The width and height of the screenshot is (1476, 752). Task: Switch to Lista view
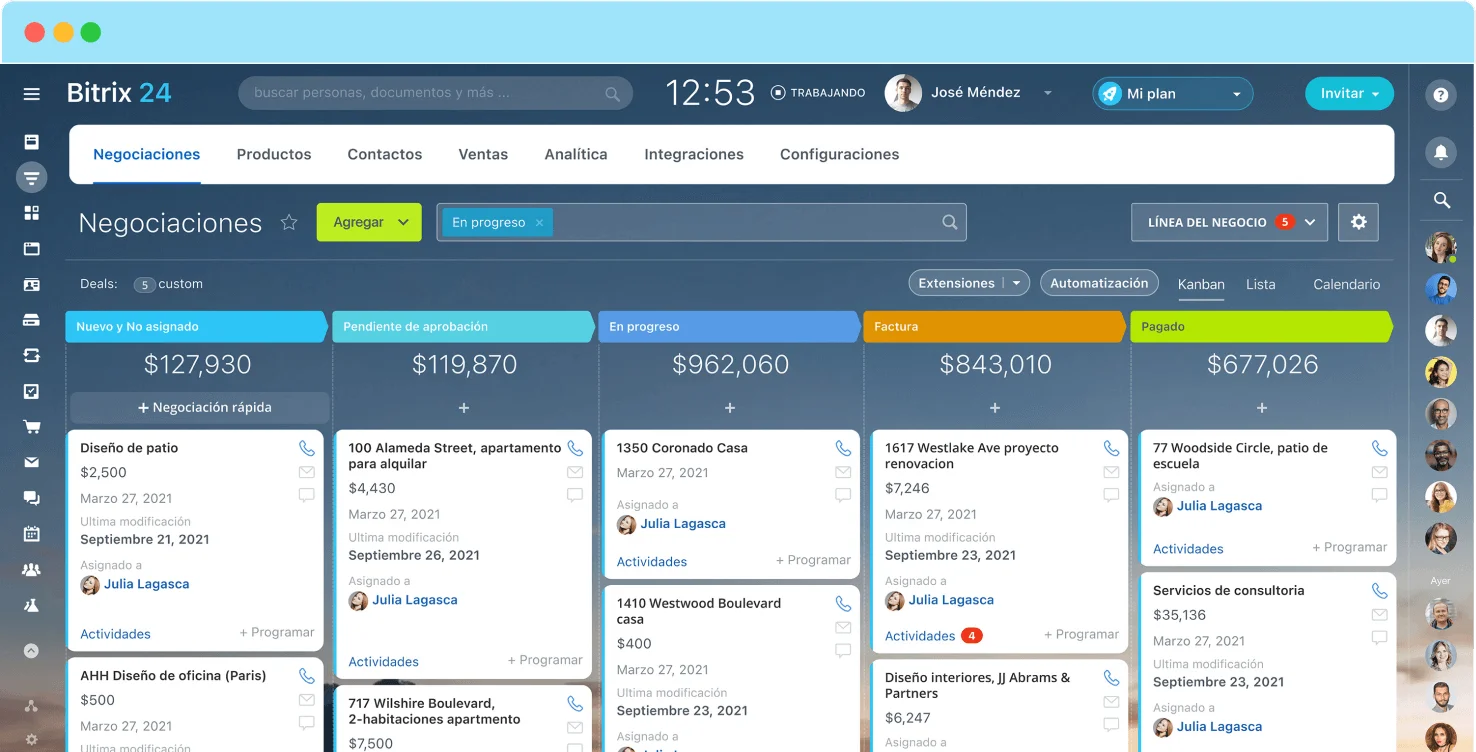1260,284
